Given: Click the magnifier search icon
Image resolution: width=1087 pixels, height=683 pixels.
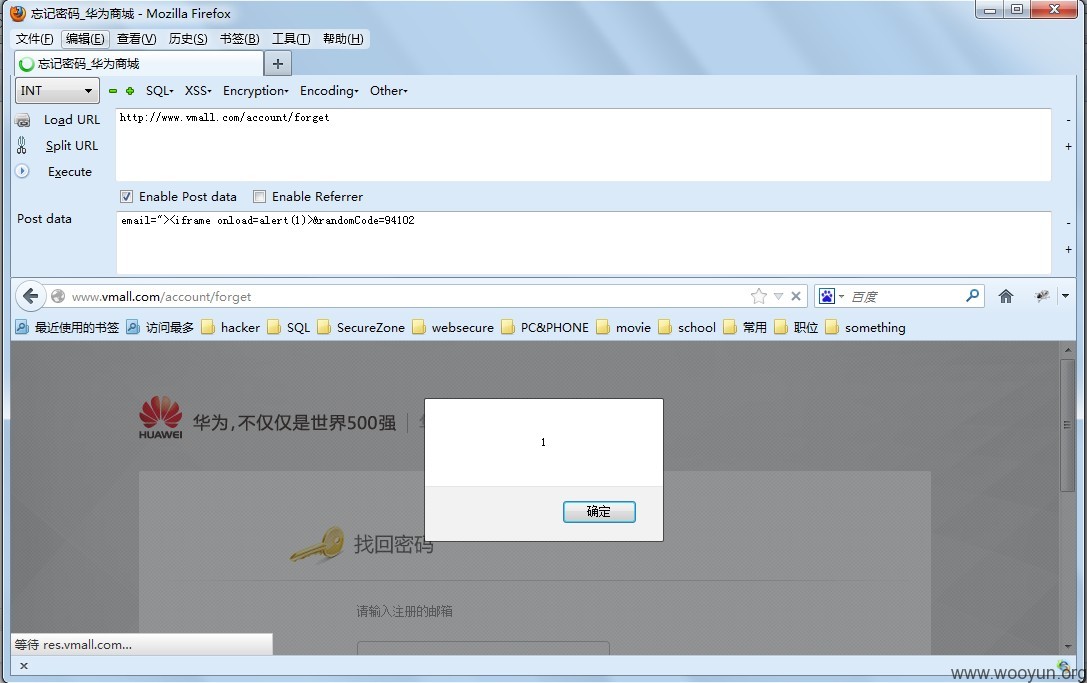Looking at the screenshot, I should [x=973, y=296].
